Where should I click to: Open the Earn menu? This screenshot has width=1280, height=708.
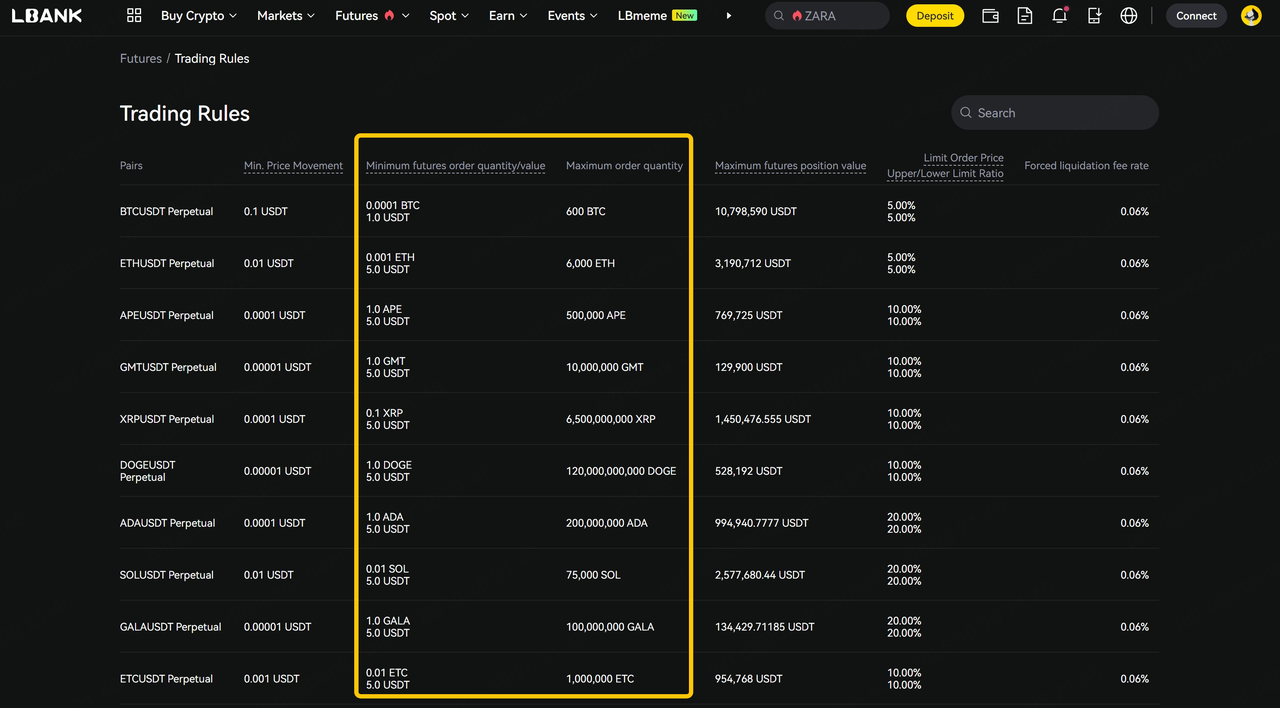coord(507,16)
